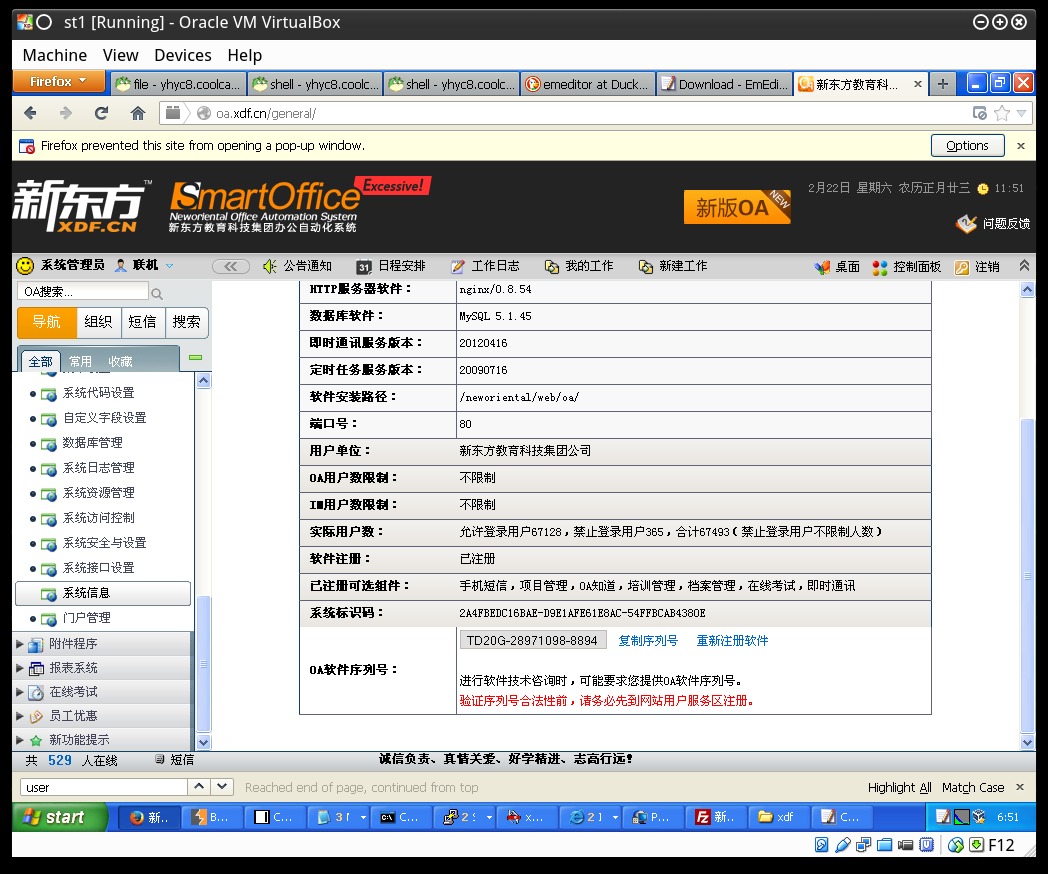Open 自定义字段设置 in the navigation tree
The image size is (1048, 874).
pos(104,418)
